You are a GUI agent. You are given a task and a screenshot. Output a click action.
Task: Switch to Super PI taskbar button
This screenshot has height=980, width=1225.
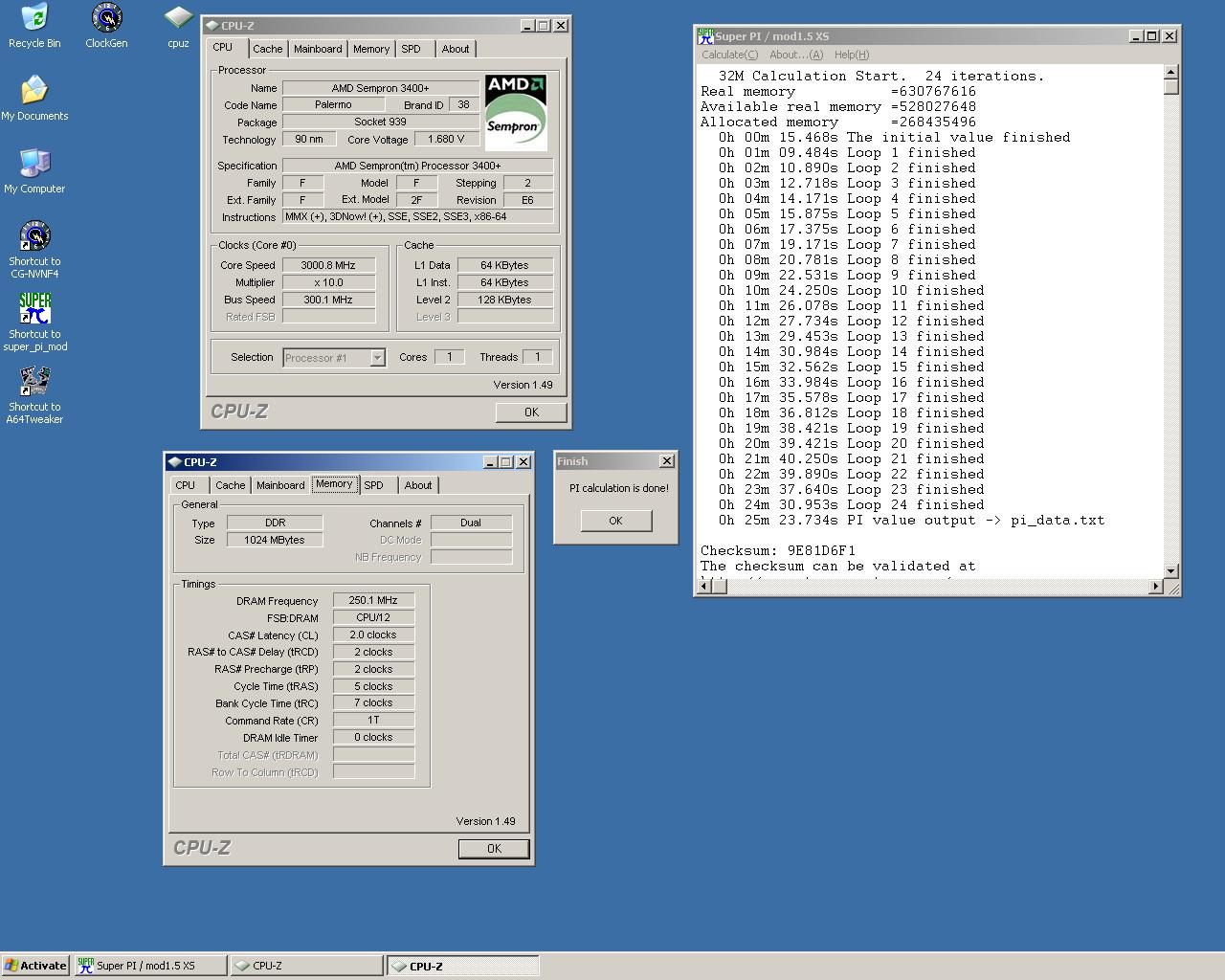click(150, 966)
